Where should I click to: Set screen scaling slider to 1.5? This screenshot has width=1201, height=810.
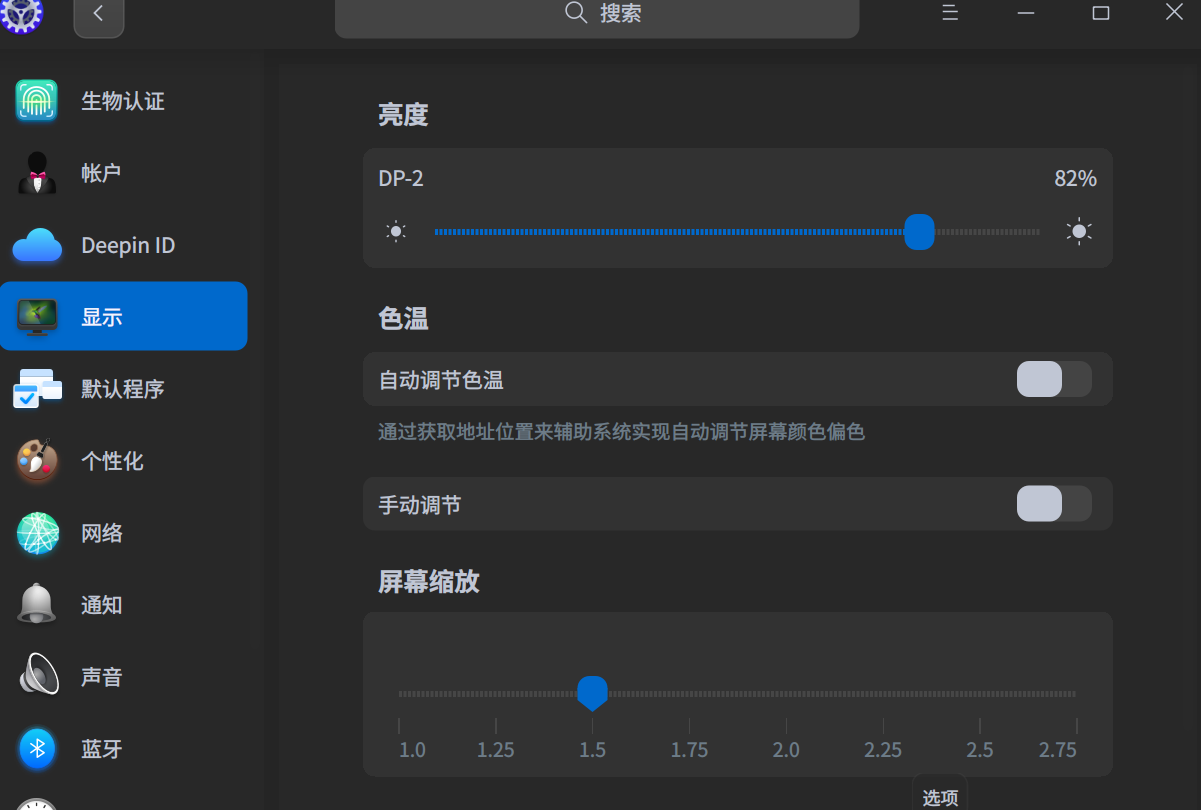[592, 693]
